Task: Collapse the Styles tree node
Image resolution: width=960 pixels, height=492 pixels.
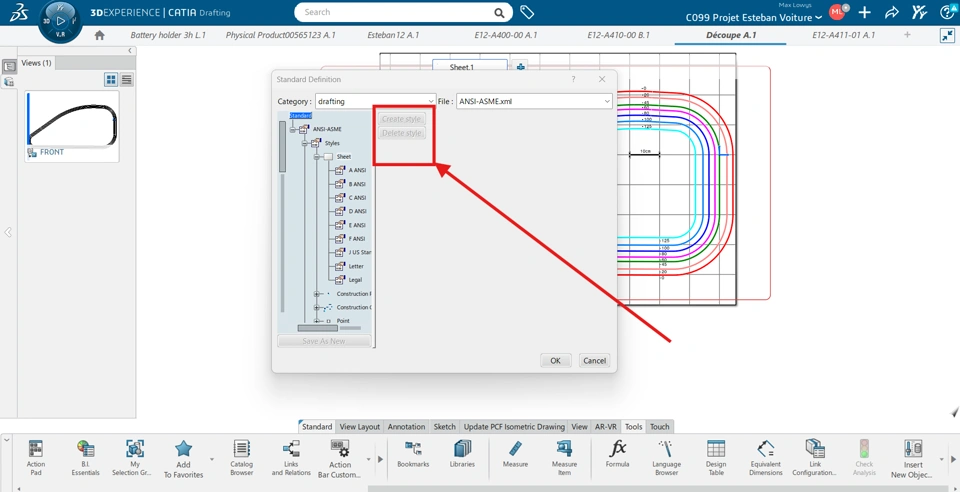Action: tap(305, 143)
